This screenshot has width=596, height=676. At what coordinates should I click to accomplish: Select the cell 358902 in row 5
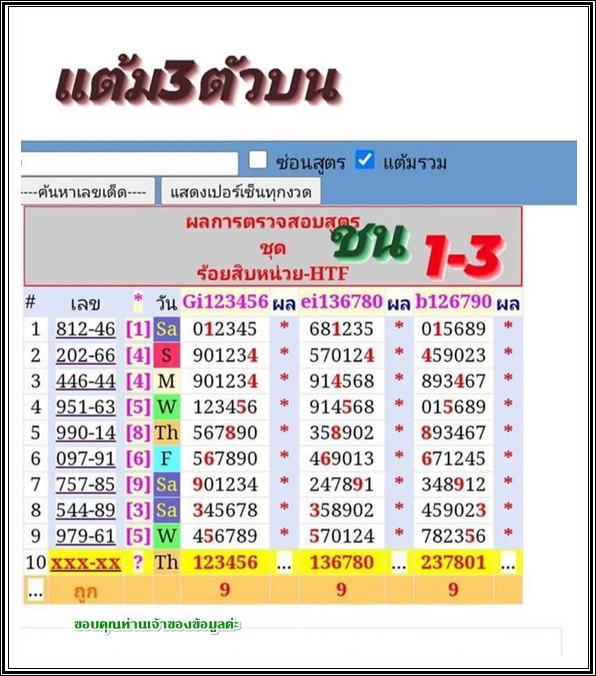pyautogui.click(x=341, y=433)
